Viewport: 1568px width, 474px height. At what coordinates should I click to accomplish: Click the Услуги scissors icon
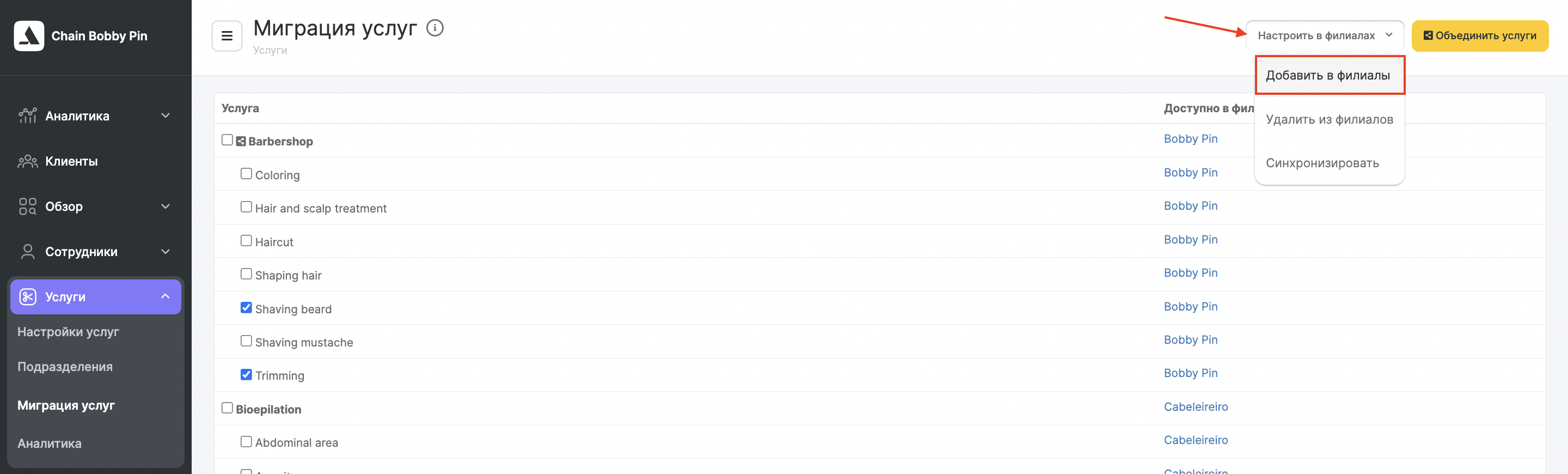click(28, 297)
